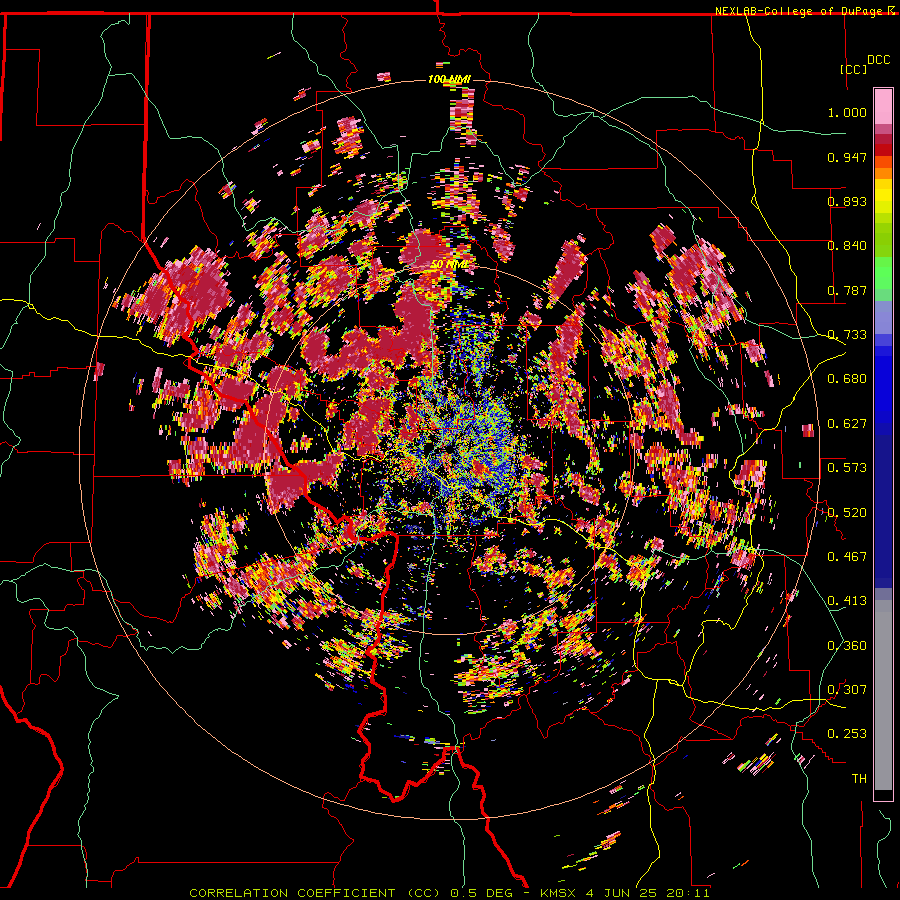Select the 0.413 scale value
Image resolution: width=900 pixels, height=900 pixels.
pyautogui.click(x=847, y=601)
